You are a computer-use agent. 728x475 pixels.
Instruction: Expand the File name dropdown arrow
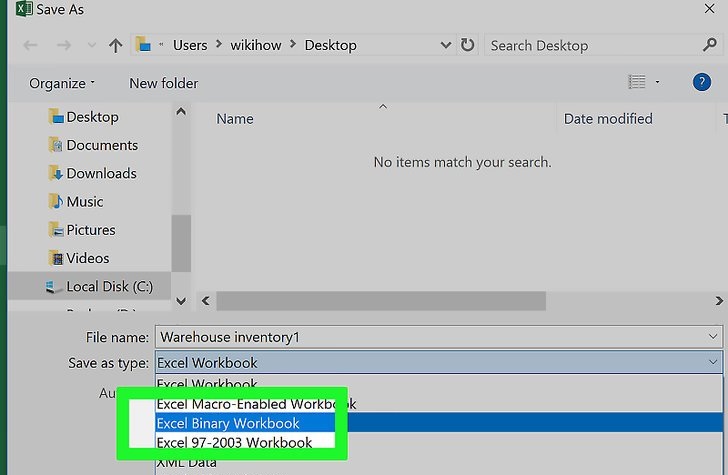pyautogui.click(x=713, y=337)
